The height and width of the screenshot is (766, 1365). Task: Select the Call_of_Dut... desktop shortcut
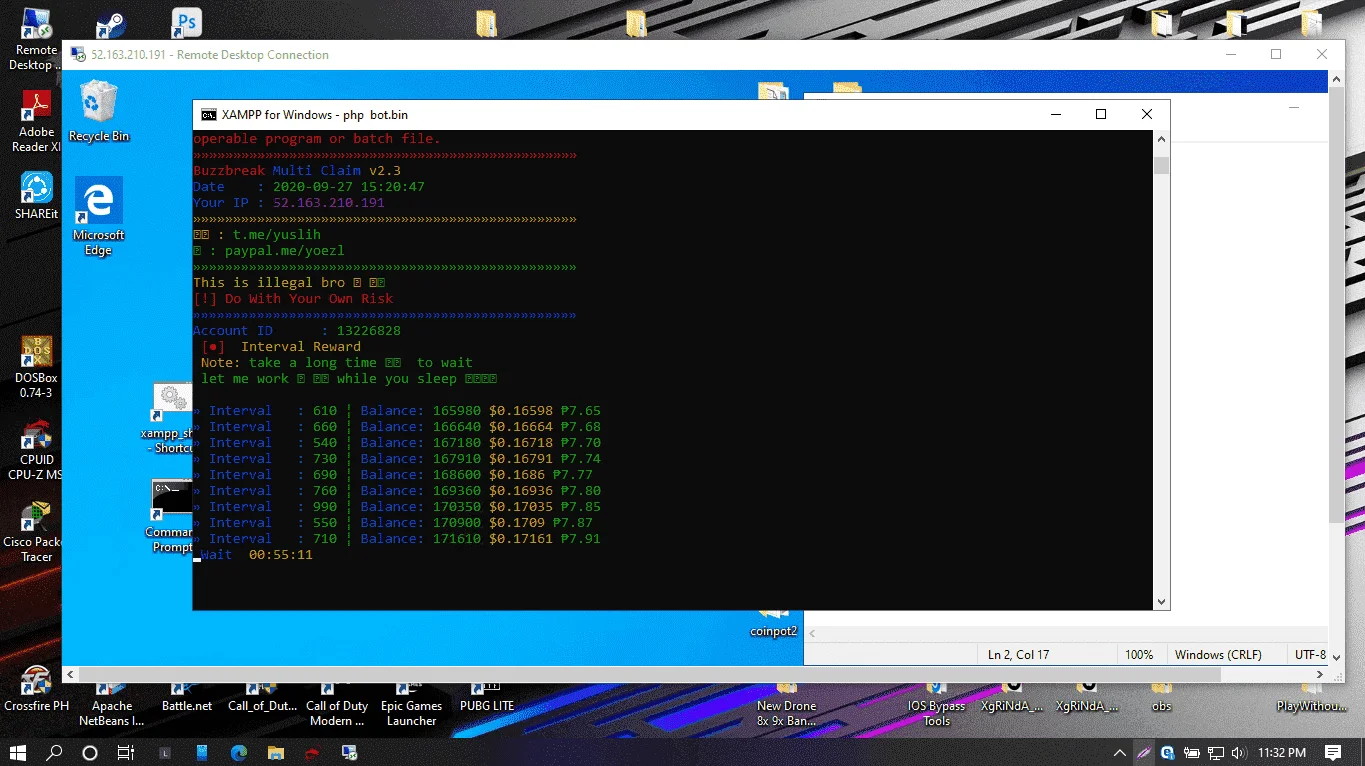pos(262,697)
